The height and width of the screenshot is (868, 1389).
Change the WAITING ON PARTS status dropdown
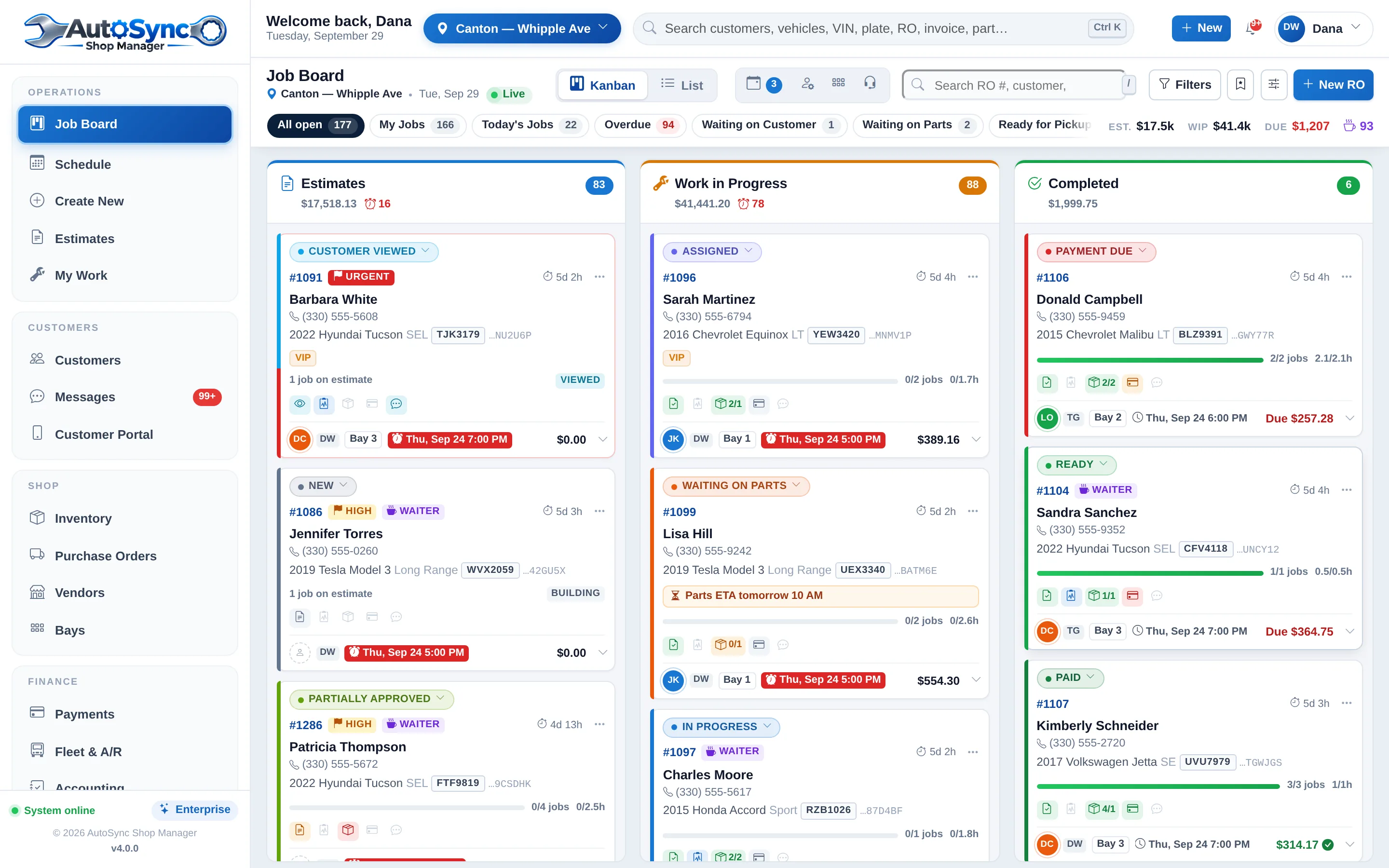click(736, 486)
